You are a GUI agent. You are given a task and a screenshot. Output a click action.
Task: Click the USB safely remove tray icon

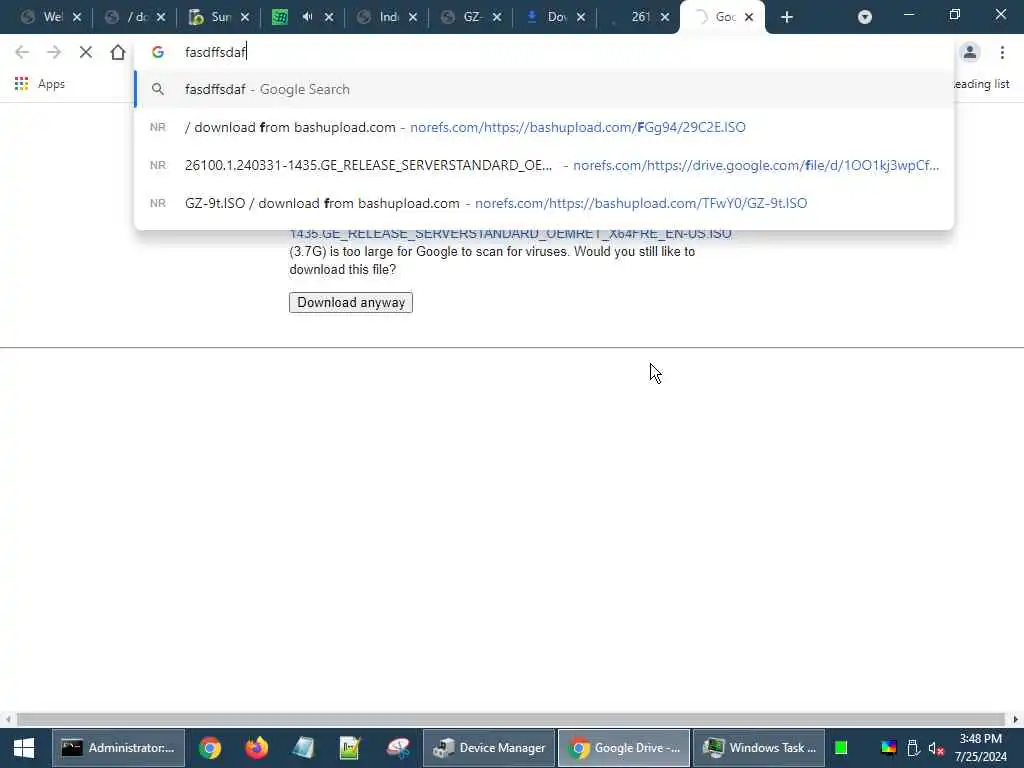coord(913,748)
